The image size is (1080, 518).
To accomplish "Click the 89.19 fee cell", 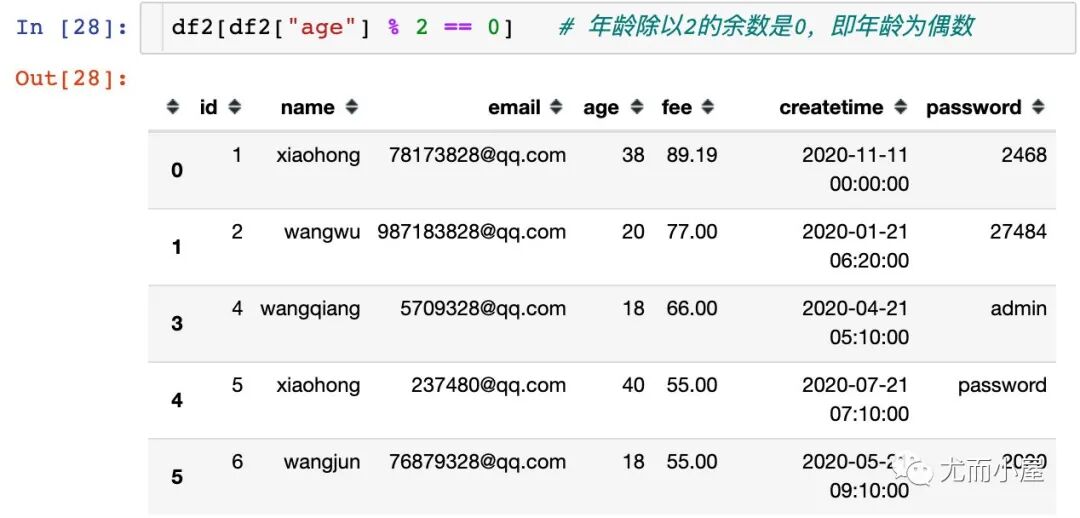I will coord(692,155).
